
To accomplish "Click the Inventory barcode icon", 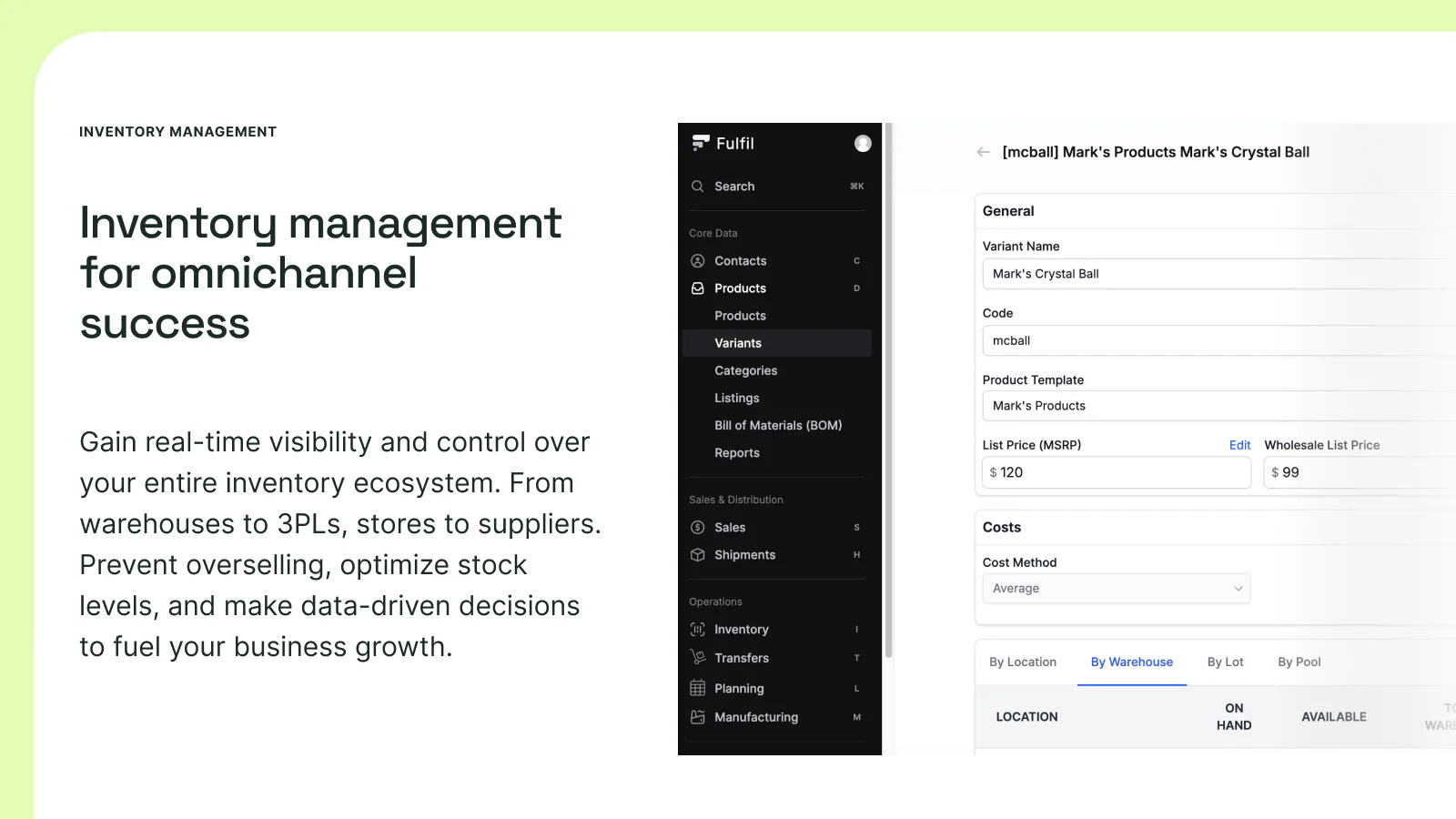I will [x=698, y=630].
